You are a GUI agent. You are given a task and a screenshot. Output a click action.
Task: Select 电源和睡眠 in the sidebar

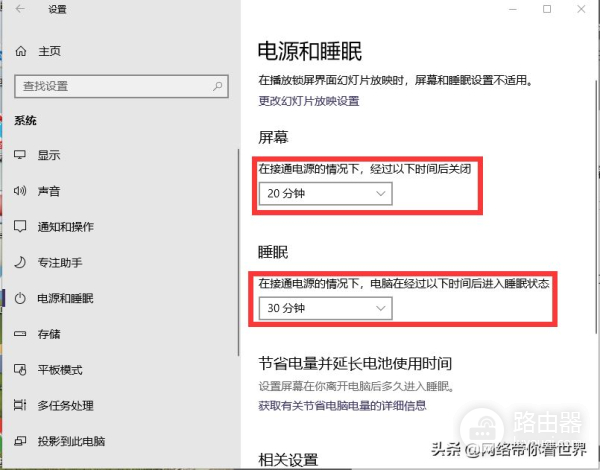click(x=65, y=298)
